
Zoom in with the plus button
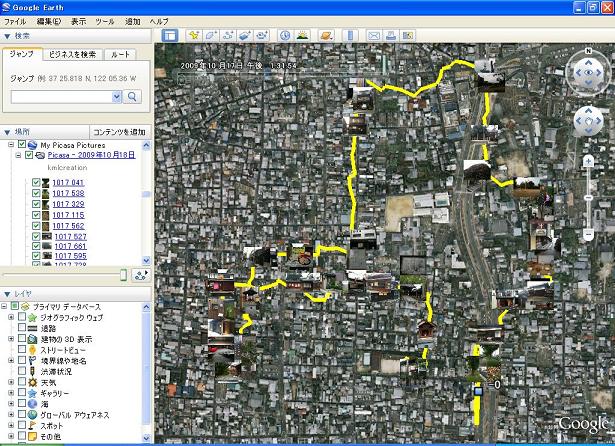pyautogui.click(x=588, y=161)
